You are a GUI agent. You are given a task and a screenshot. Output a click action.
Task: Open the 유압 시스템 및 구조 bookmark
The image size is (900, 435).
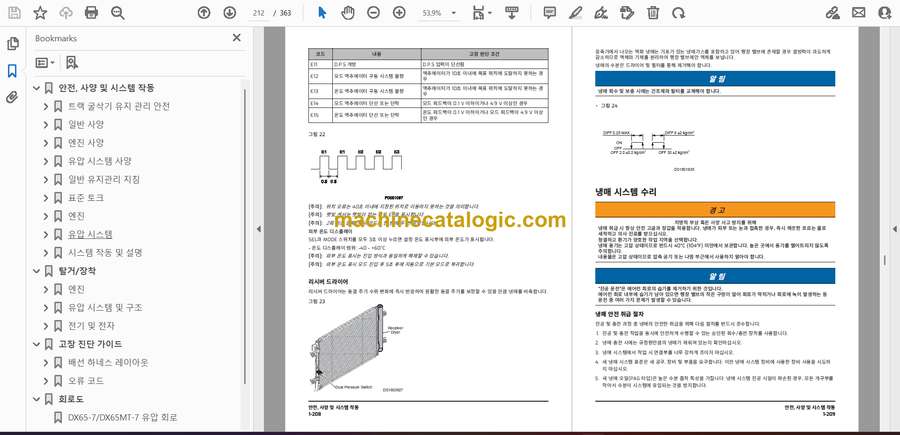[105, 308]
